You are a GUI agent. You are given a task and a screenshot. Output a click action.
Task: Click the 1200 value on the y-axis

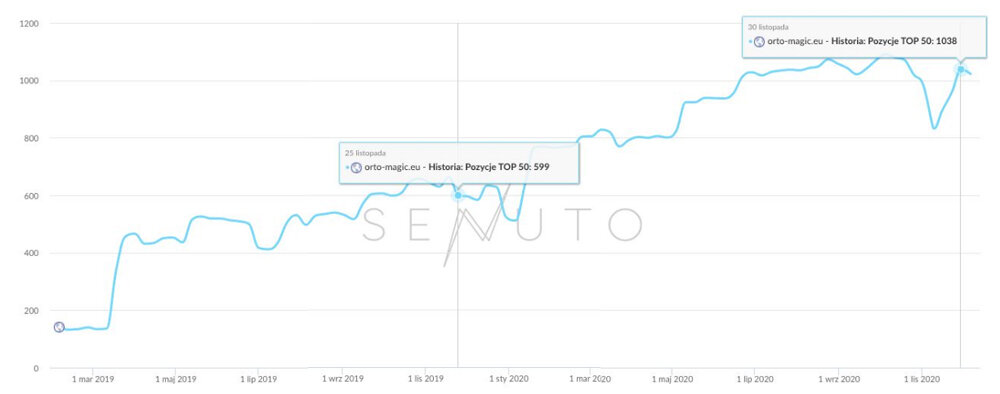pyautogui.click(x=29, y=24)
